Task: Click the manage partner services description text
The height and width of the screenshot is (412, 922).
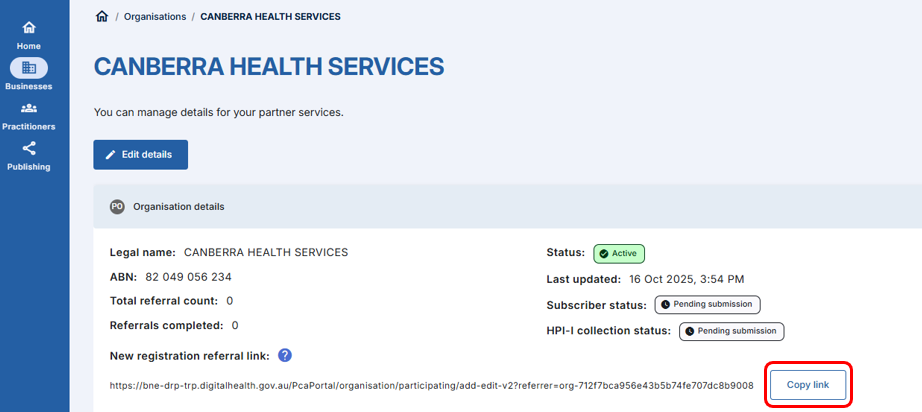Action: coord(218,112)
